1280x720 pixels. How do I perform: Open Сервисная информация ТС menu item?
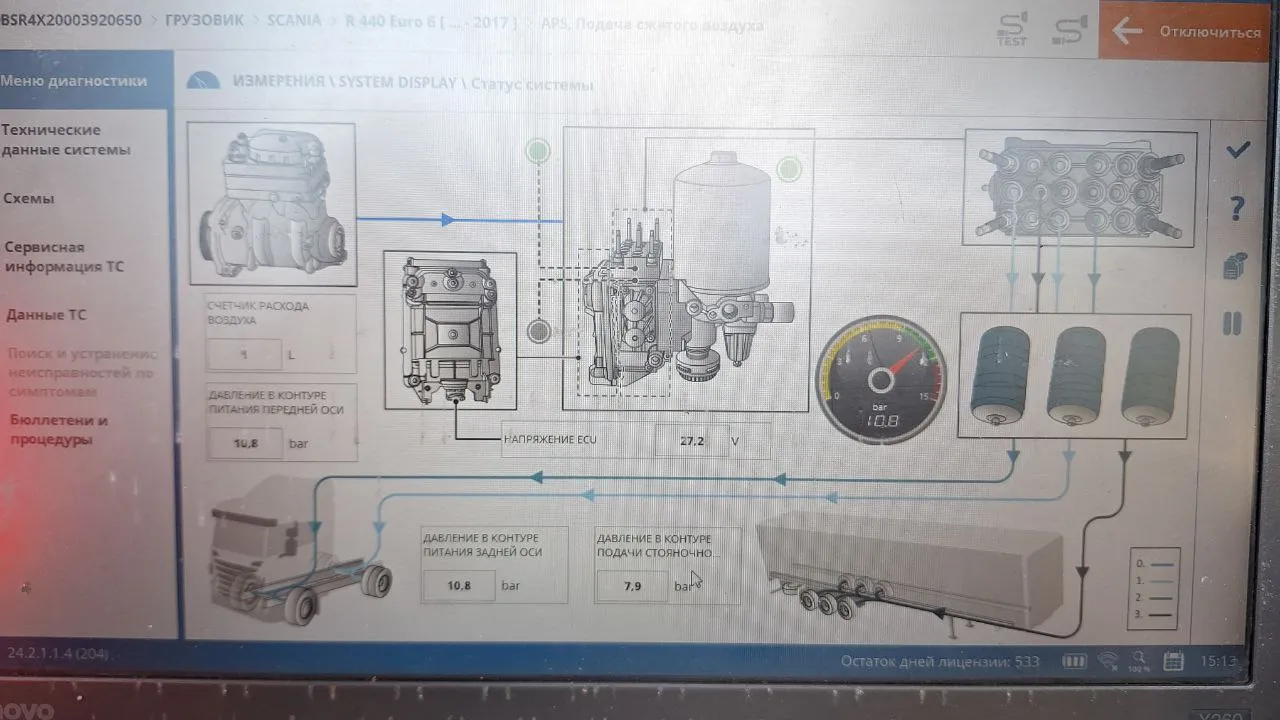coord(64,256)
